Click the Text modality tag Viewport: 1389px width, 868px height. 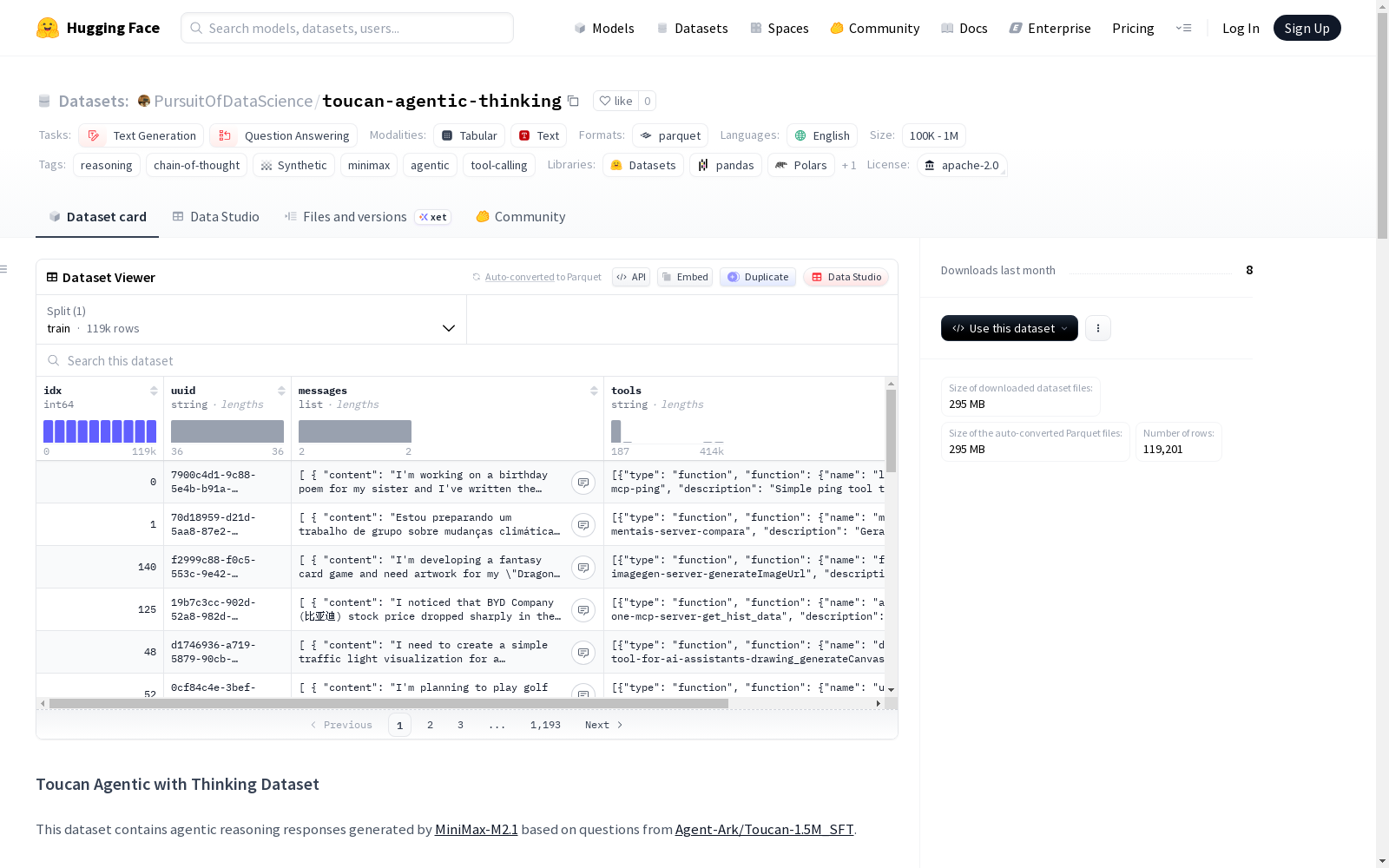click(x=538, y=135)
